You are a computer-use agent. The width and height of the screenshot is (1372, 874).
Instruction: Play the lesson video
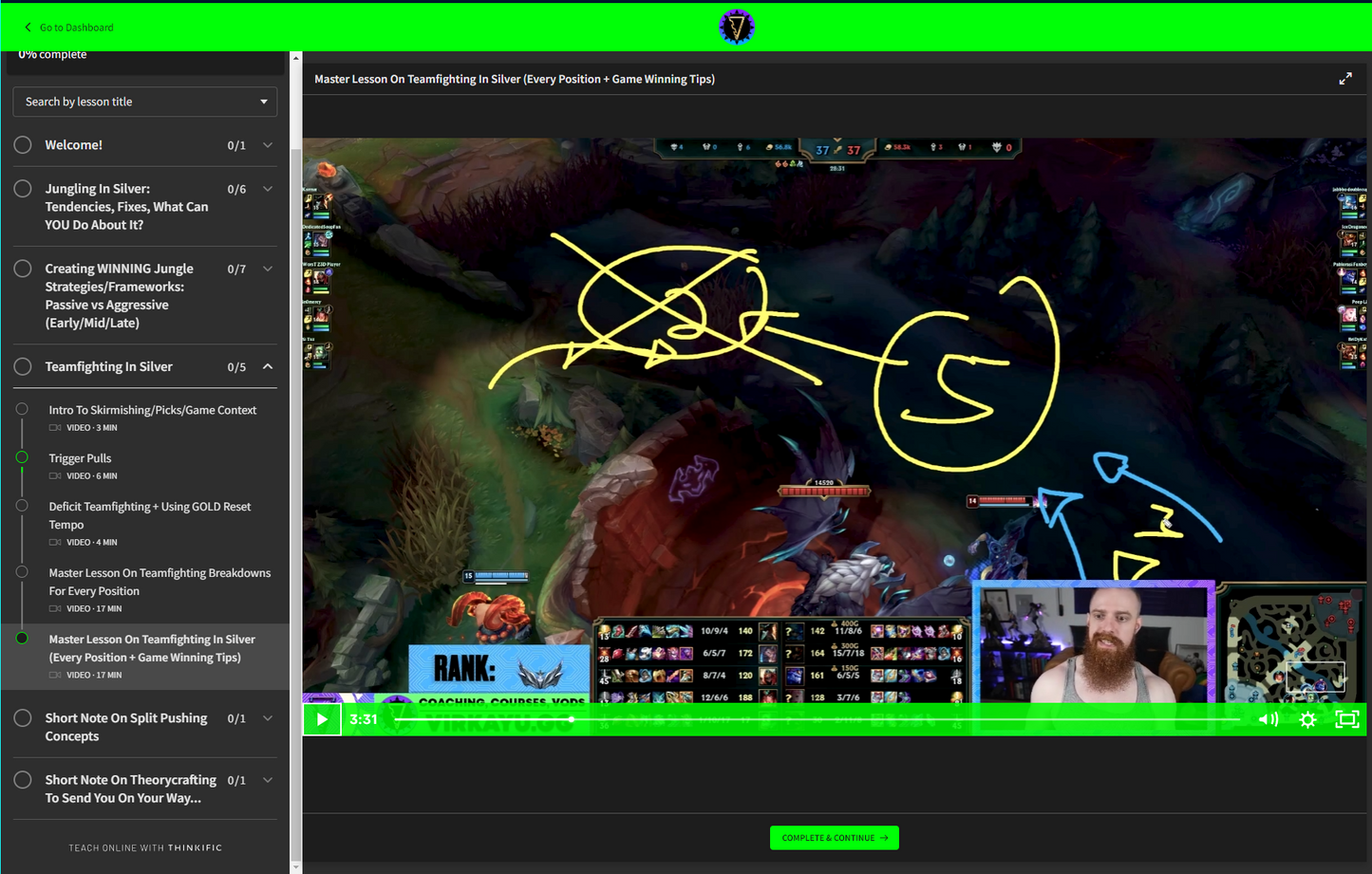(322, 719)
